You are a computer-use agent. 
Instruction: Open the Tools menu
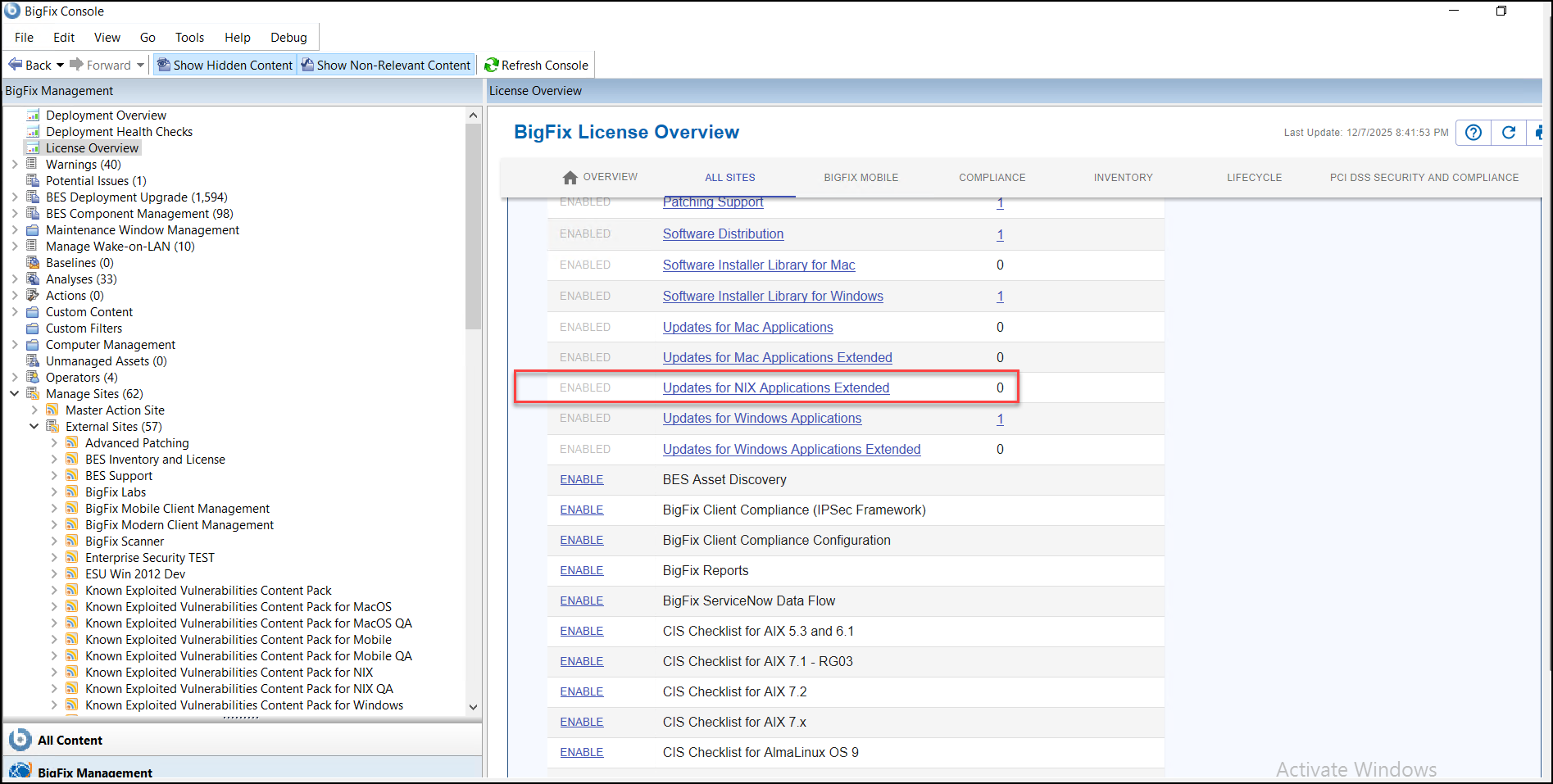(x=189, y=38)
